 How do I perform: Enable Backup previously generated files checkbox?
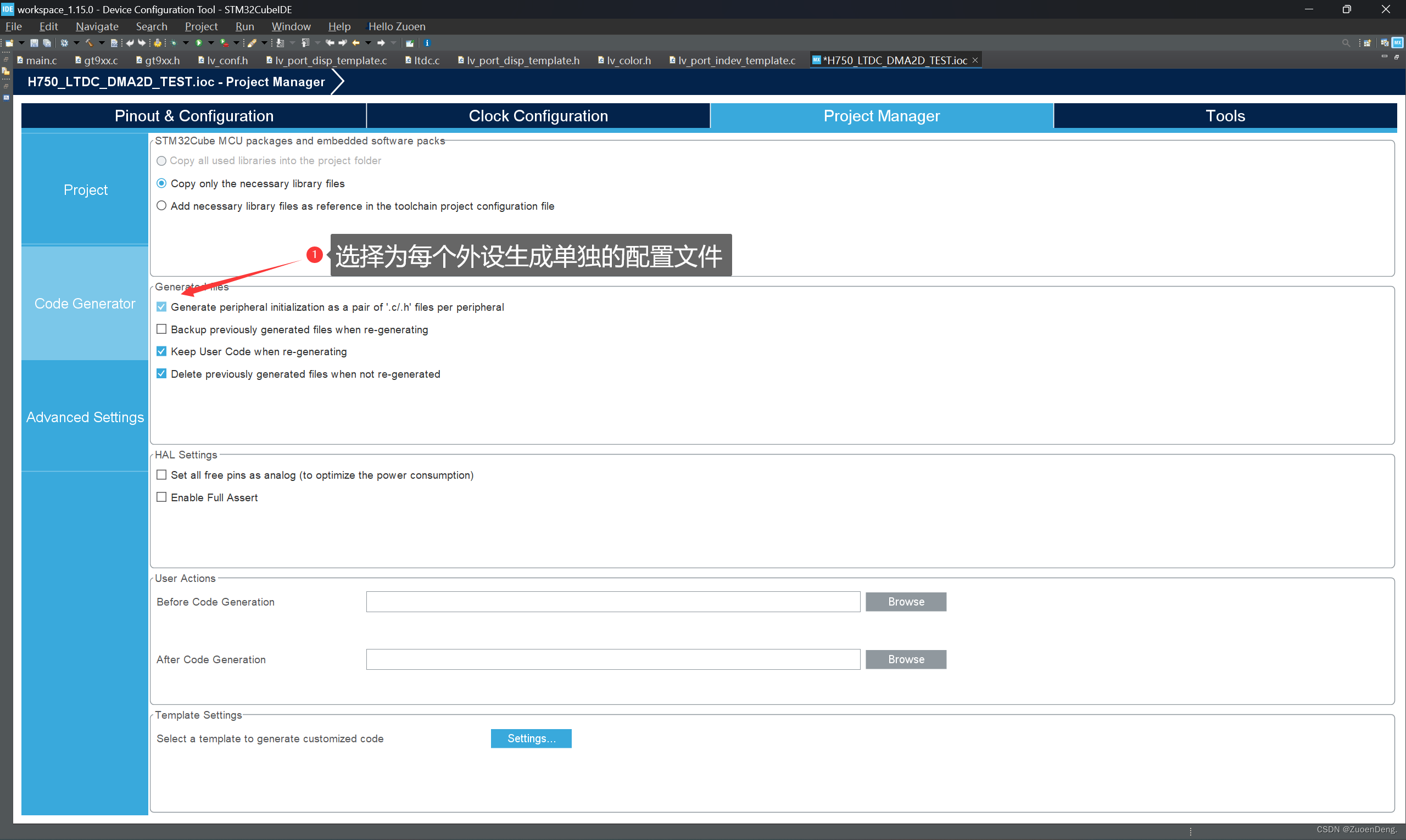tap(161, 329)
